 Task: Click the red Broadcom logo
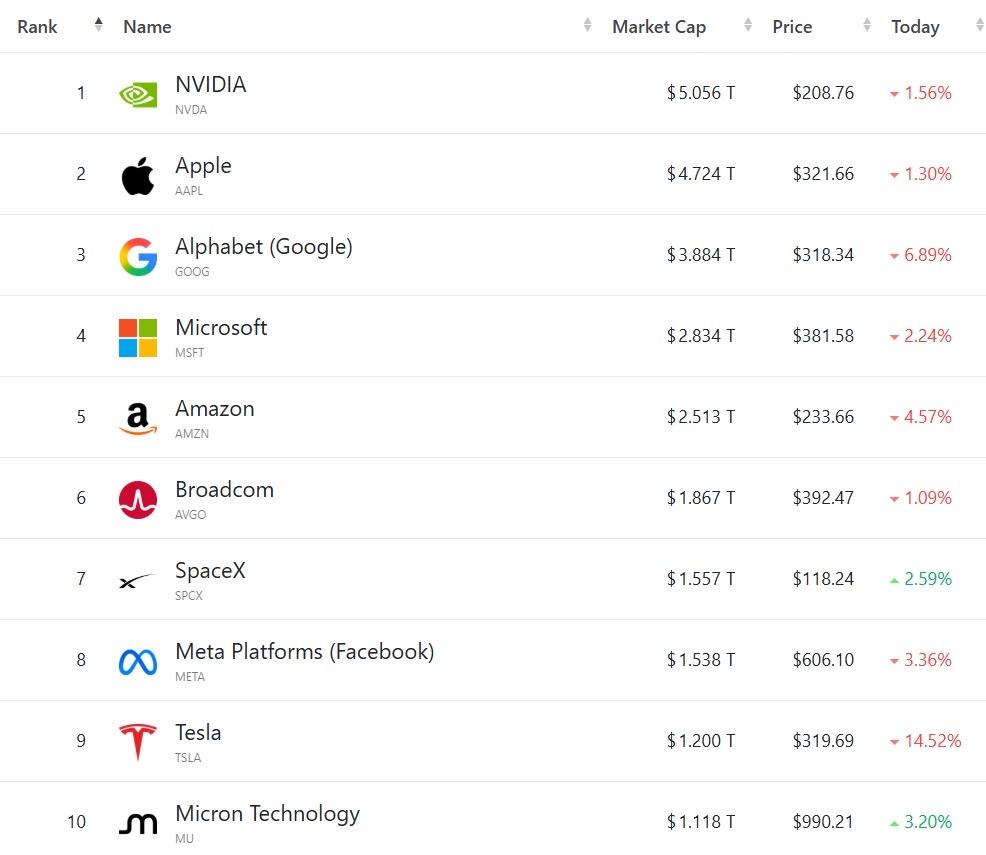click(x=138, y=500)
